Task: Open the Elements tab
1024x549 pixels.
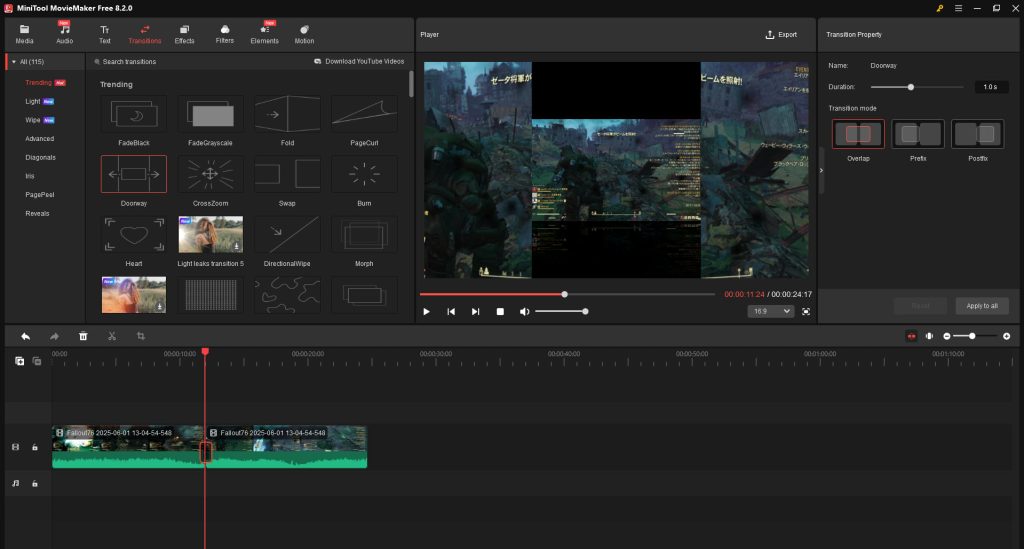Action: [x=264, y=34]
